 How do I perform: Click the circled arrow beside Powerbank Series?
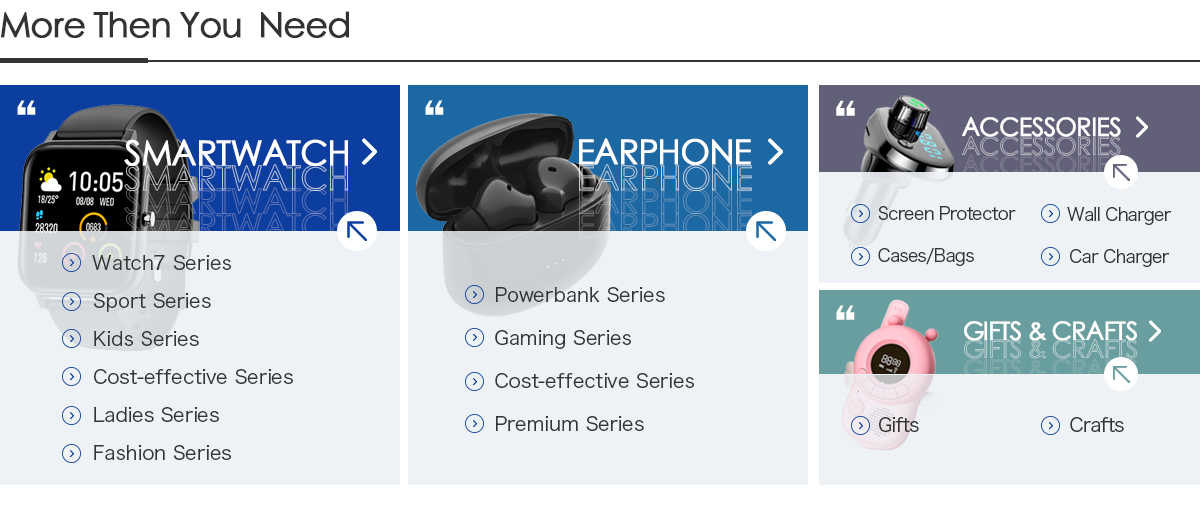pyautogui.click(x=475, y=295)
